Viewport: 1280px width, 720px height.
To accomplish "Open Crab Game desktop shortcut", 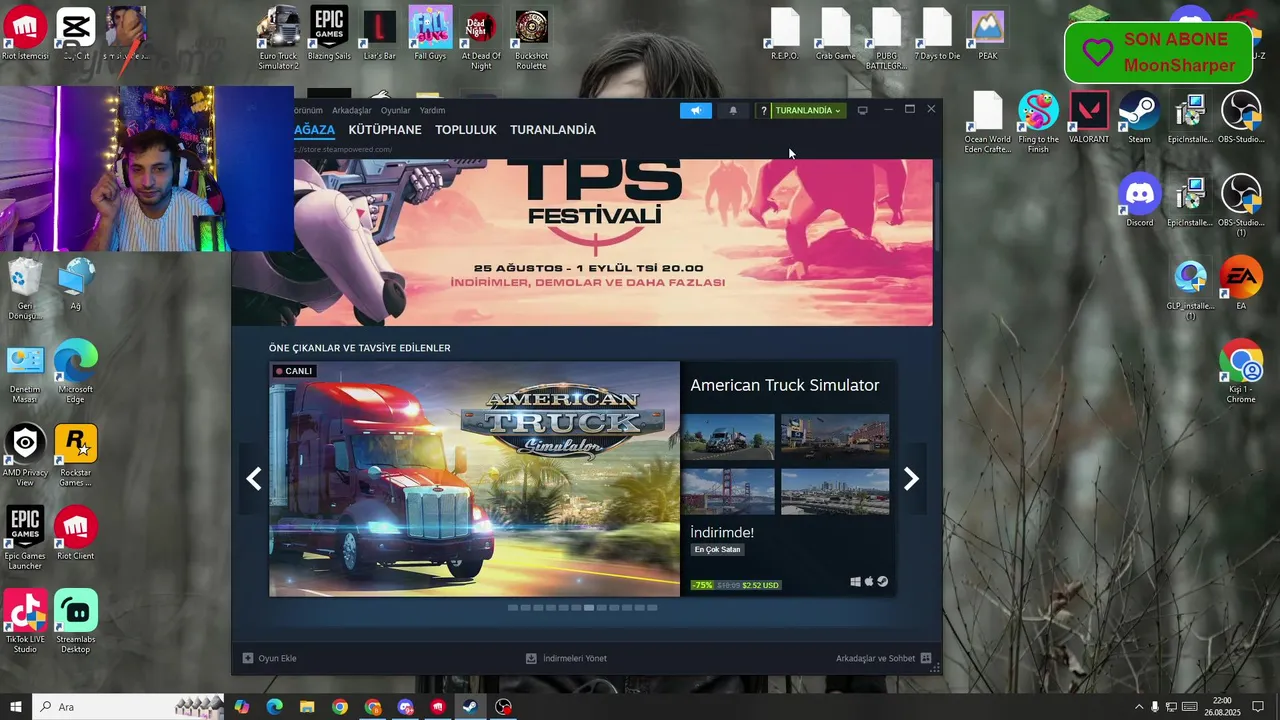I will tap(836, 35).
